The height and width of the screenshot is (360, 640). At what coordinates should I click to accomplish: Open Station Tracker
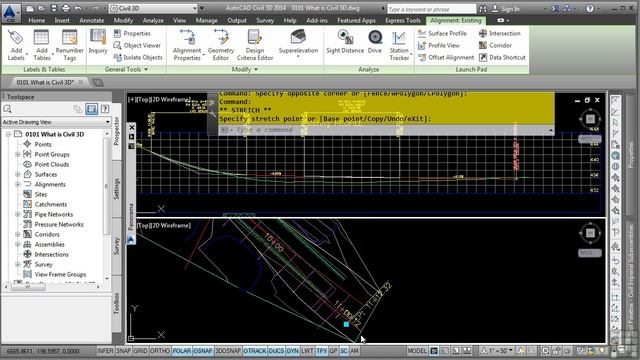(x=399, y=45)
